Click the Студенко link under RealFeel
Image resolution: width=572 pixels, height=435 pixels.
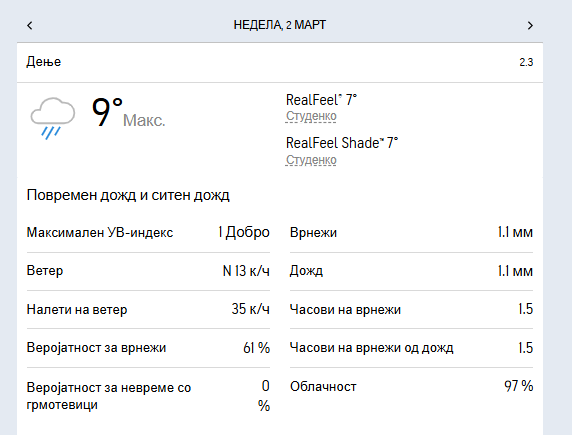311,116
